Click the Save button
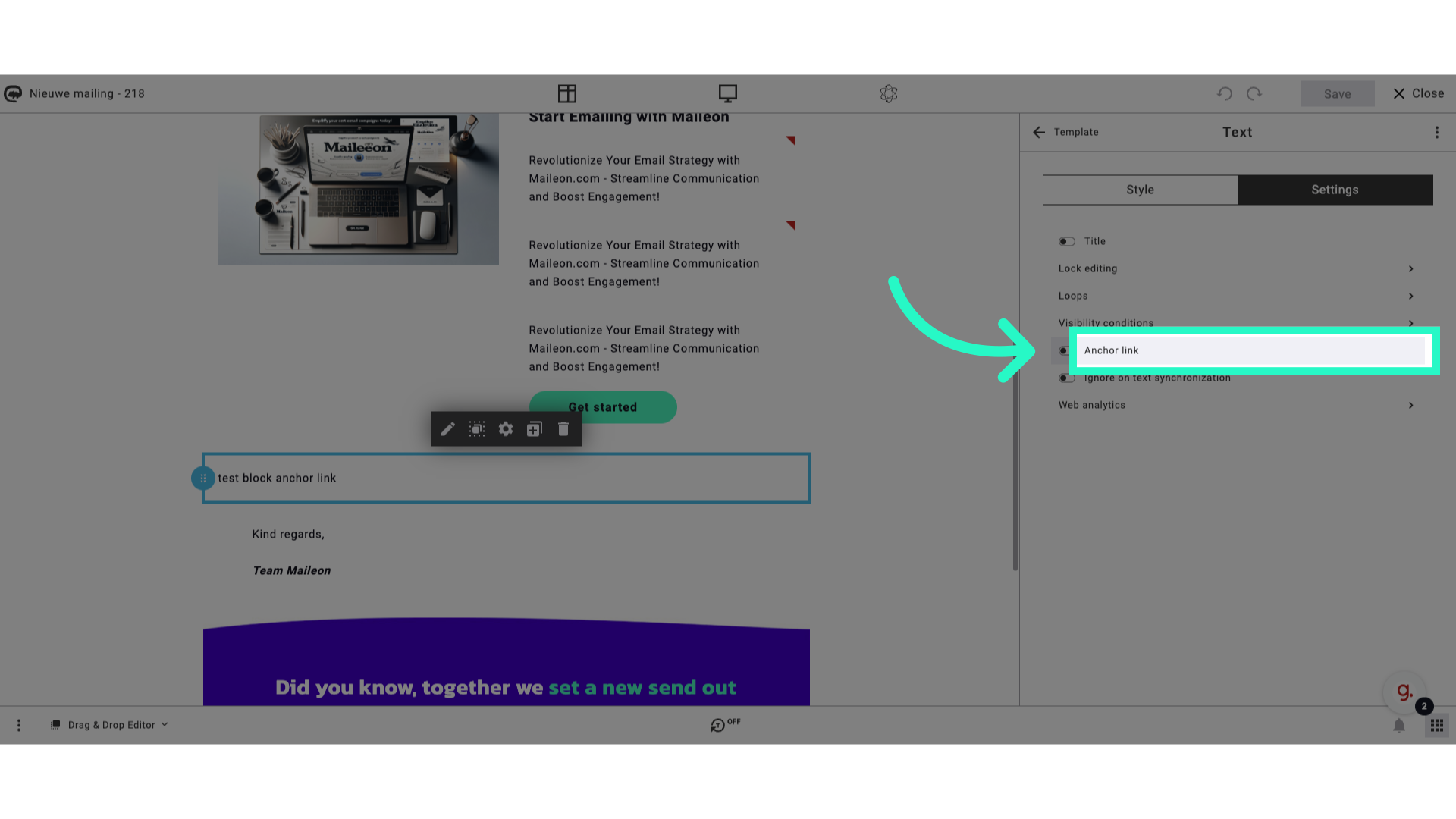The height and width of the screenshot is (819, 1456). (x=1338, y=93)
